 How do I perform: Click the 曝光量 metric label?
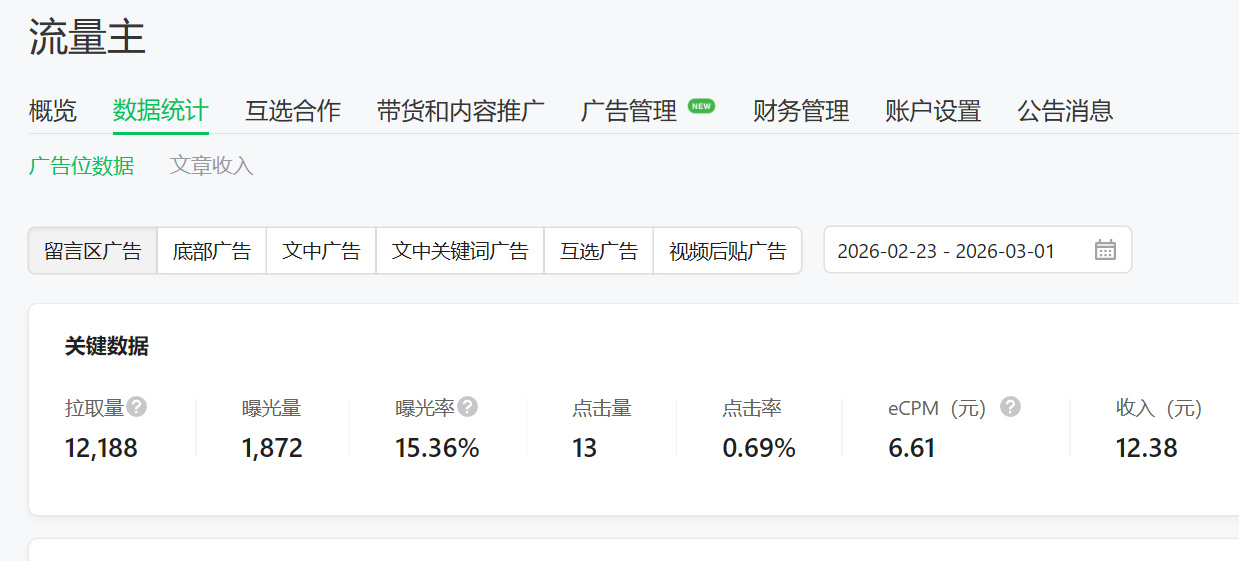tap(272, 408)
